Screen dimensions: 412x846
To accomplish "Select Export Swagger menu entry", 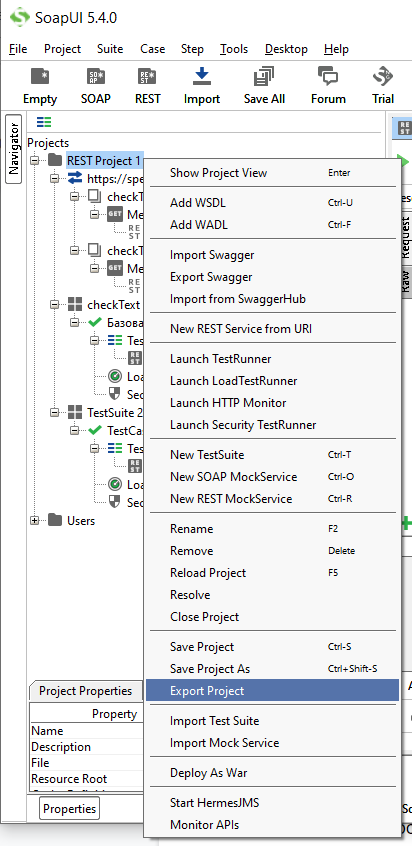I will [272, 277].
